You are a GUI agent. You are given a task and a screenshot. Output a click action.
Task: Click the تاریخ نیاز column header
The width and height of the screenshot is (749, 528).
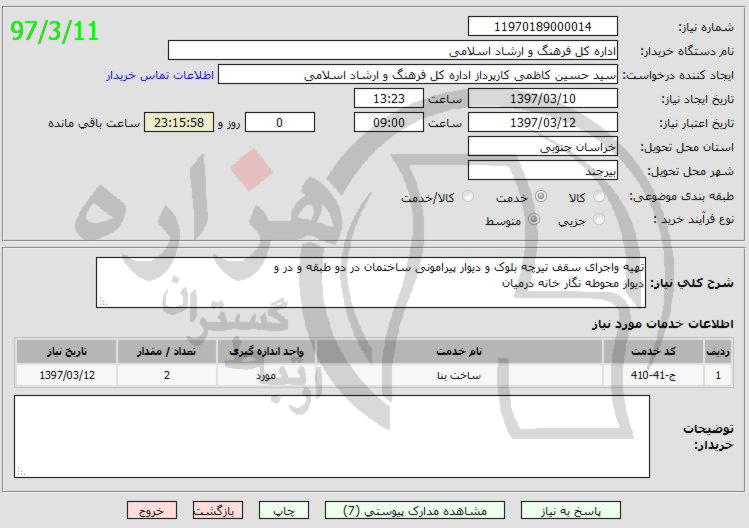click(x=66, y=352)
